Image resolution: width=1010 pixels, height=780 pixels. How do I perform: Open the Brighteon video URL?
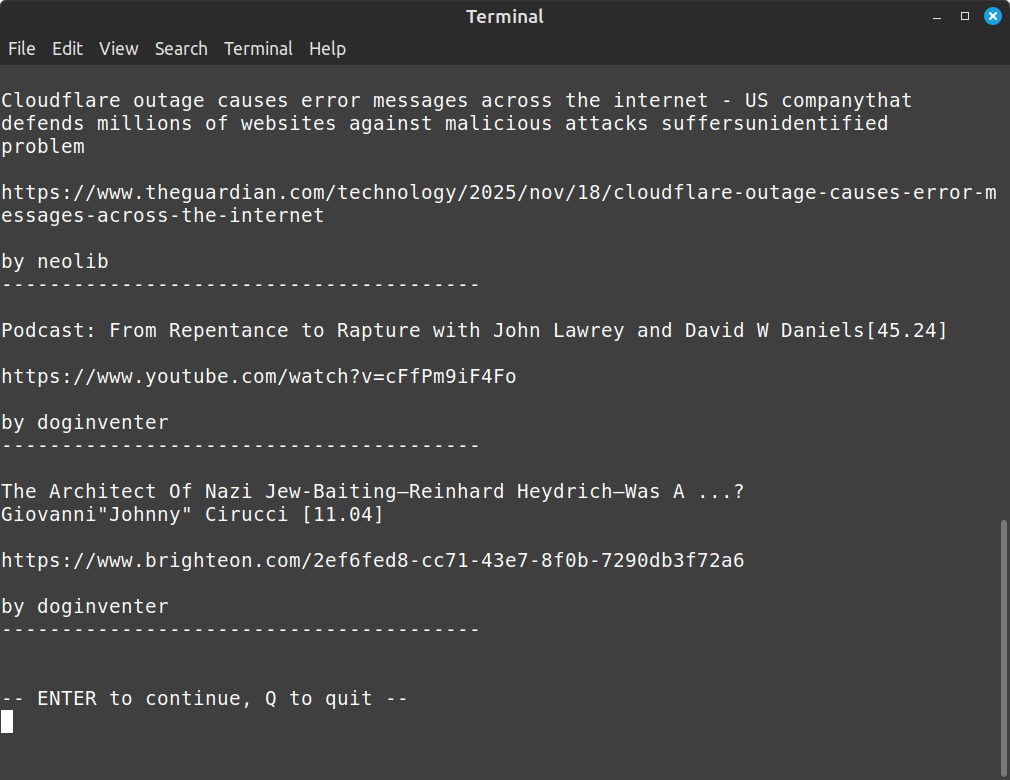[x=372, y=560]
